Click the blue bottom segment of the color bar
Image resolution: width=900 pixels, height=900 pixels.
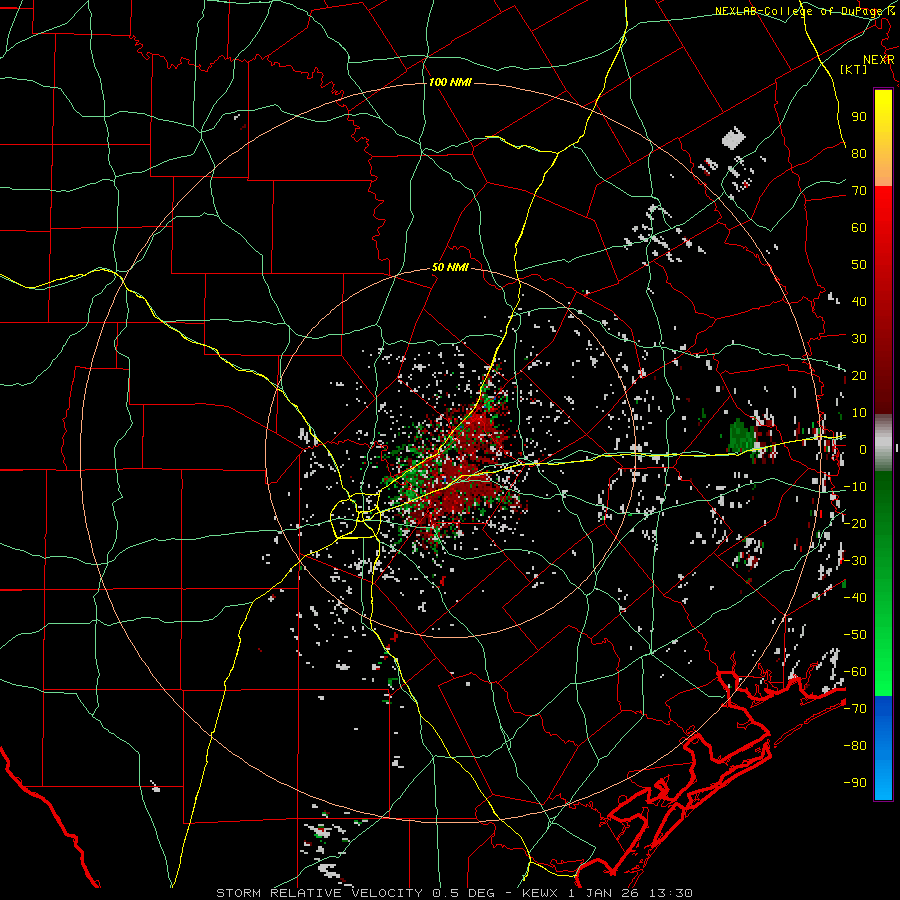point(883,747)
